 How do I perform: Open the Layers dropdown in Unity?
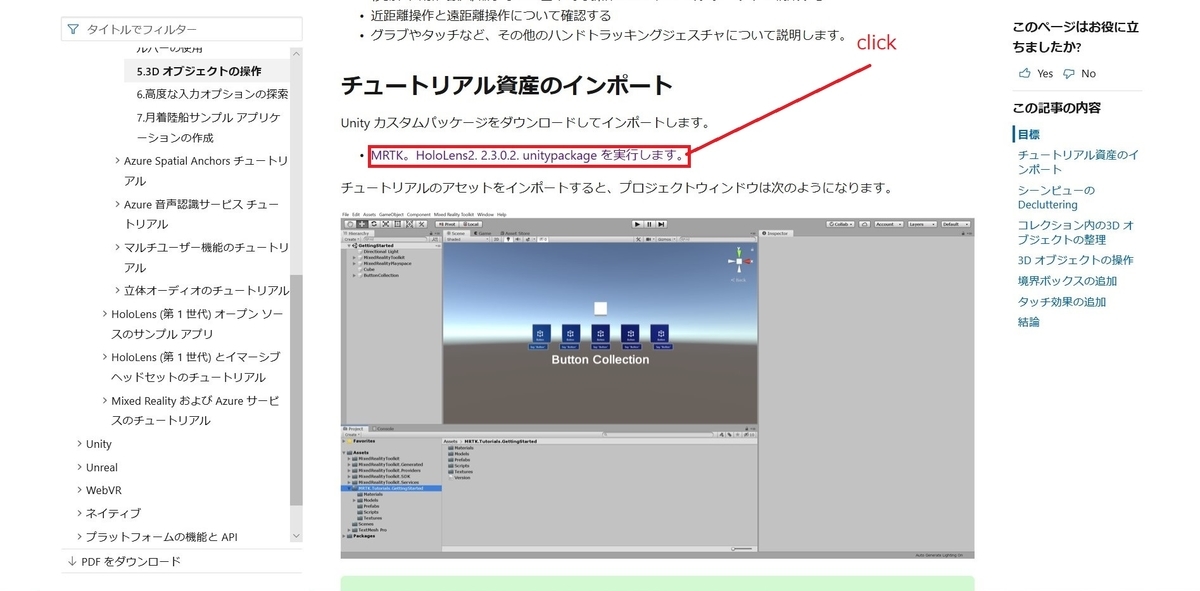point(922,224)
